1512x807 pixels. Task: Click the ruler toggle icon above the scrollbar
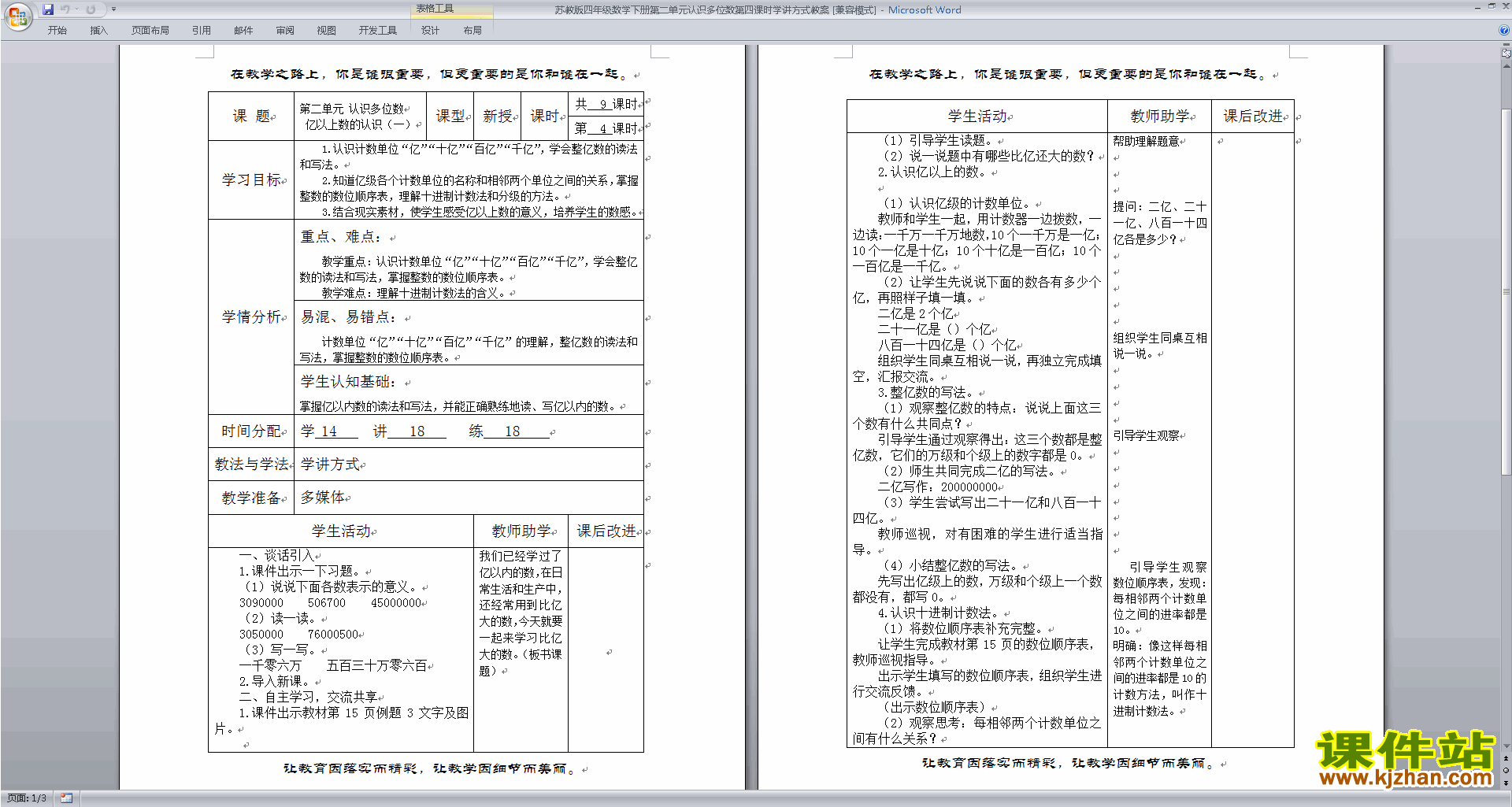pyautogui.click(x=1506, y=54)
